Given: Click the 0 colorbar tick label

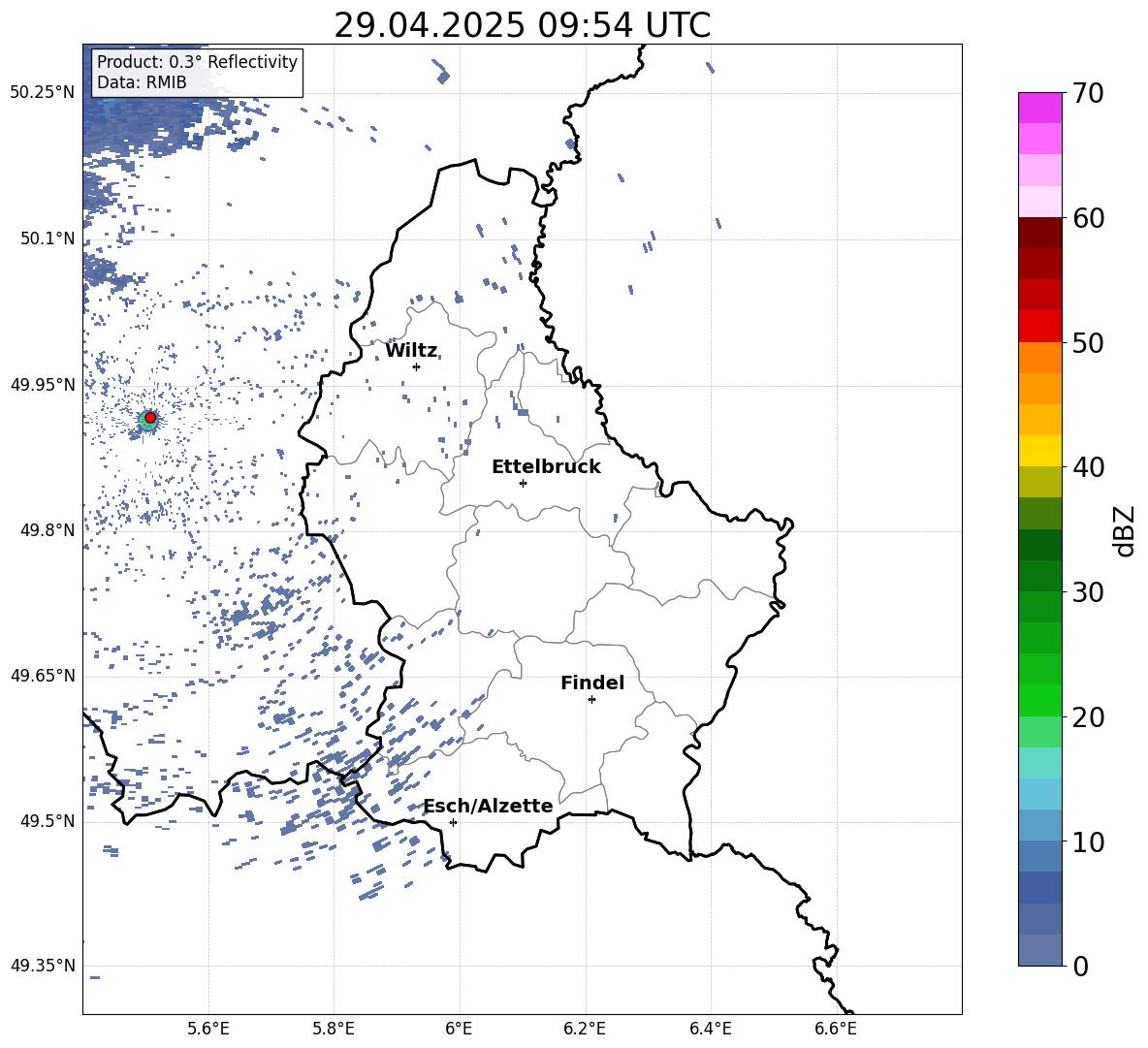Looking at the screenshot, I should pyautogui.click(x=1080, y=966).
